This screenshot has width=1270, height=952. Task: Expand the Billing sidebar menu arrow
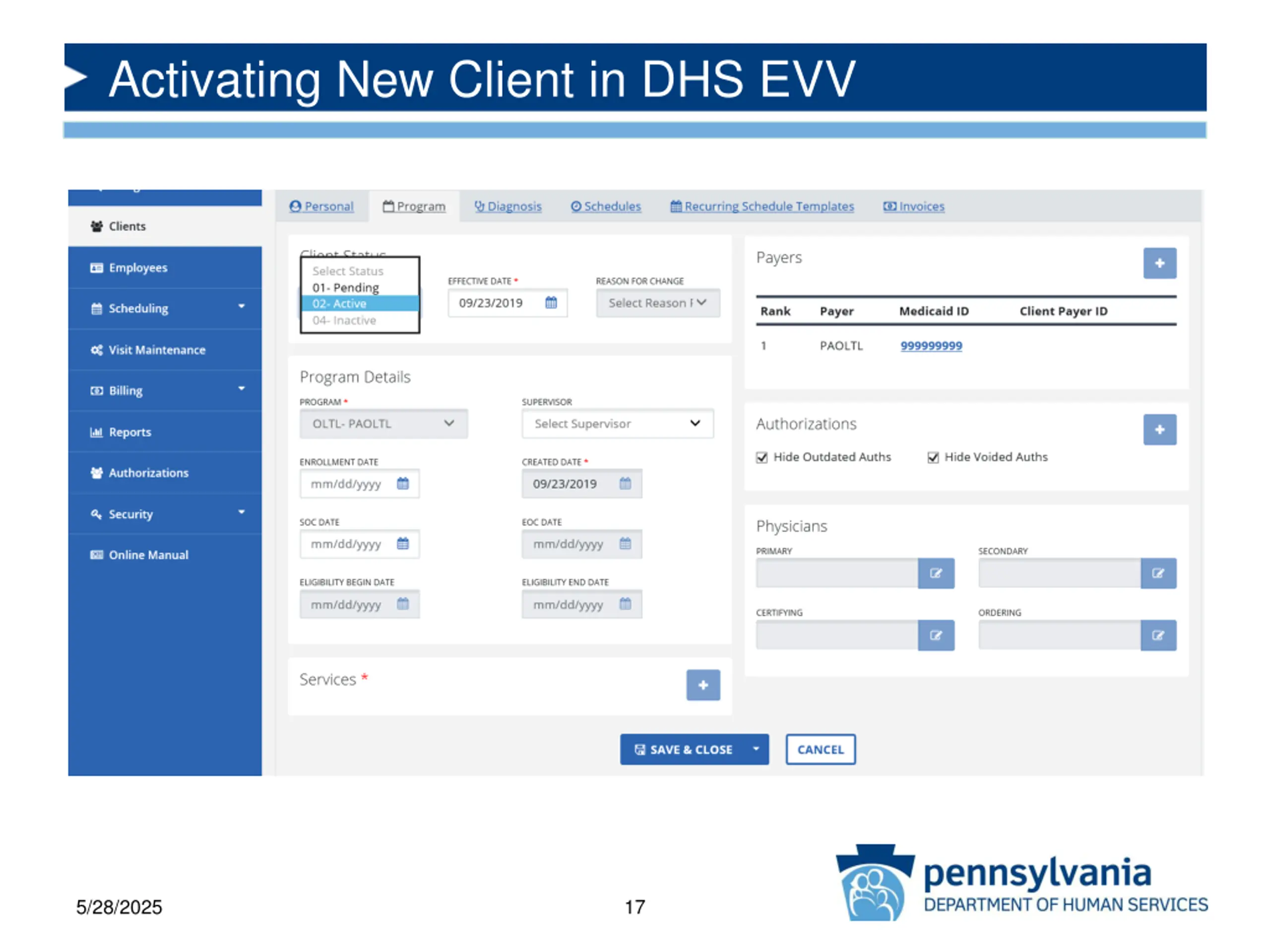[x=242, y=389]
